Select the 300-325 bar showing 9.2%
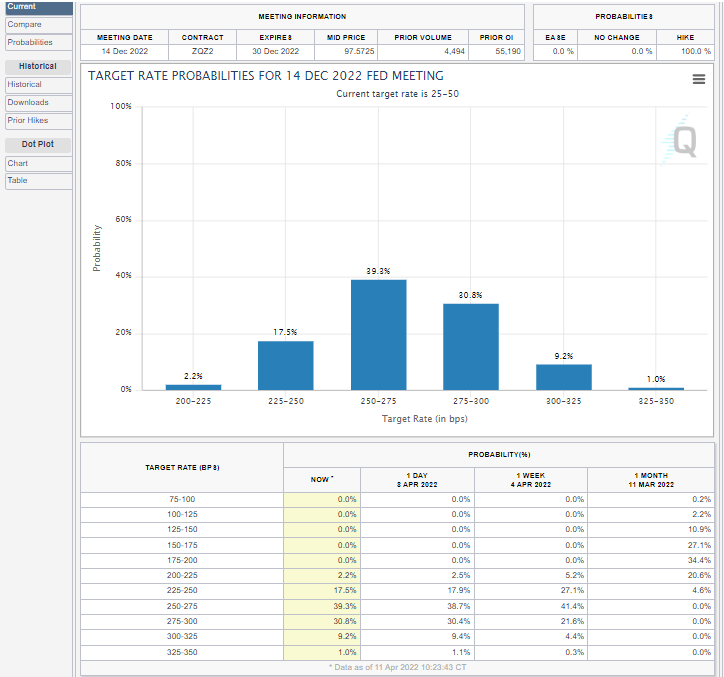 pyautogui.click(x=563, y=377)
